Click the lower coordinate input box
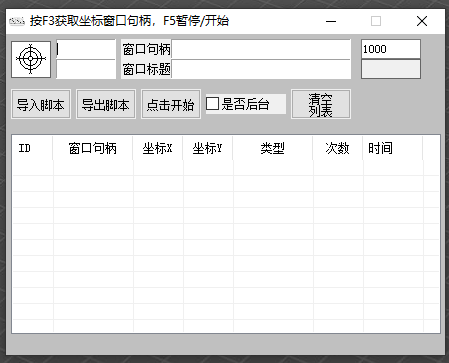The image size is (449, 363). [x=86, y=69]
